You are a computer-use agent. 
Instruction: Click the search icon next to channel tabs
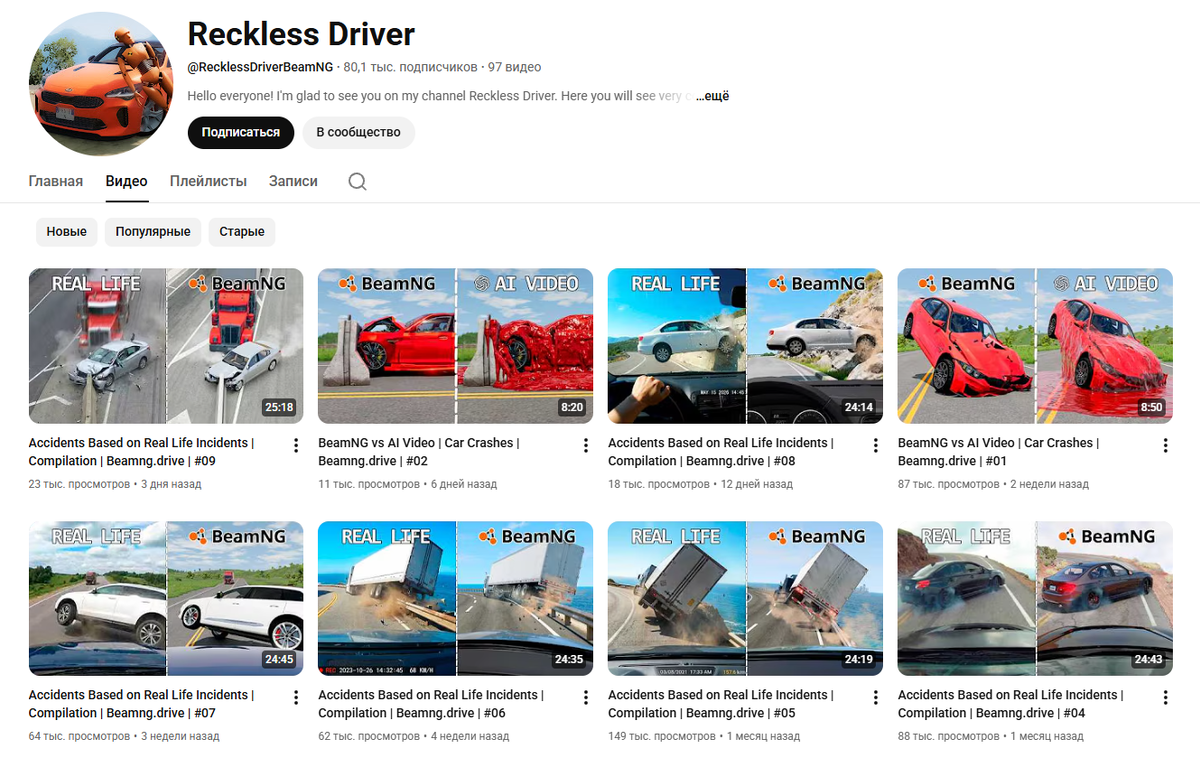[x=357, y=181]
